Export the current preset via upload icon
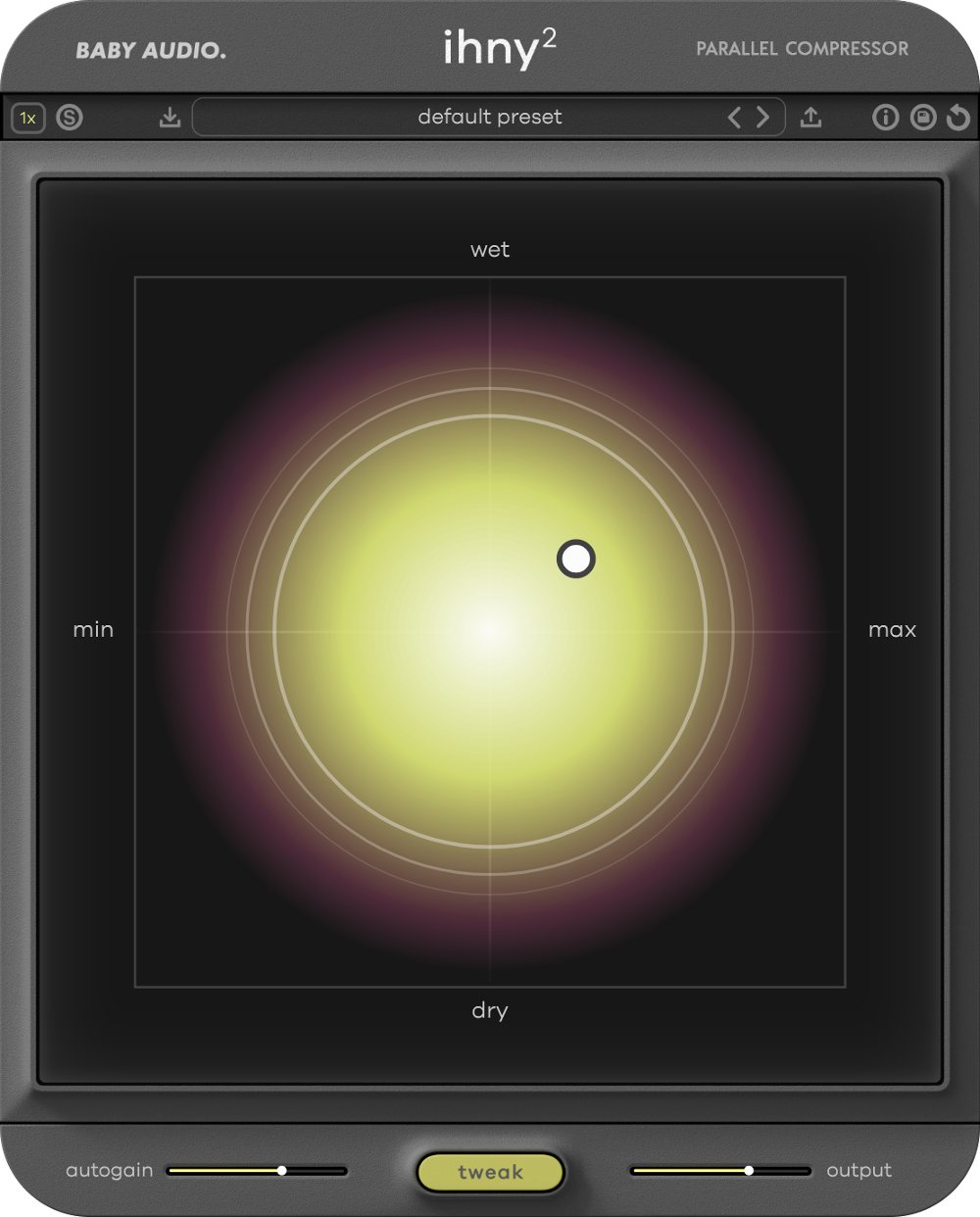Viewport: 980px width, 1217px height. click(x=810, y=117)
